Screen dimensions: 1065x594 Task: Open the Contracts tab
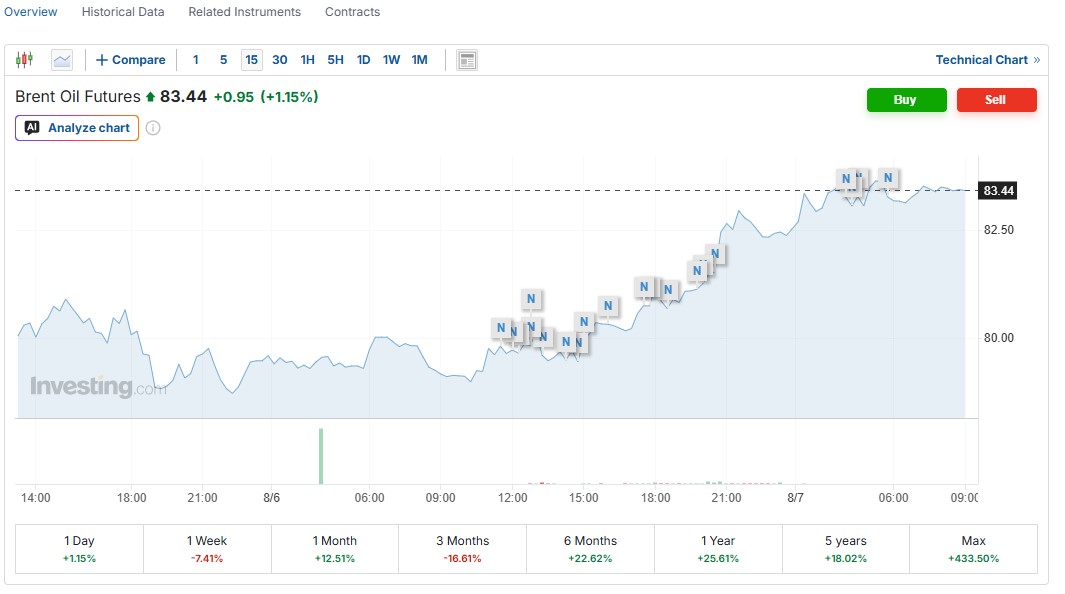click(353, 12)
